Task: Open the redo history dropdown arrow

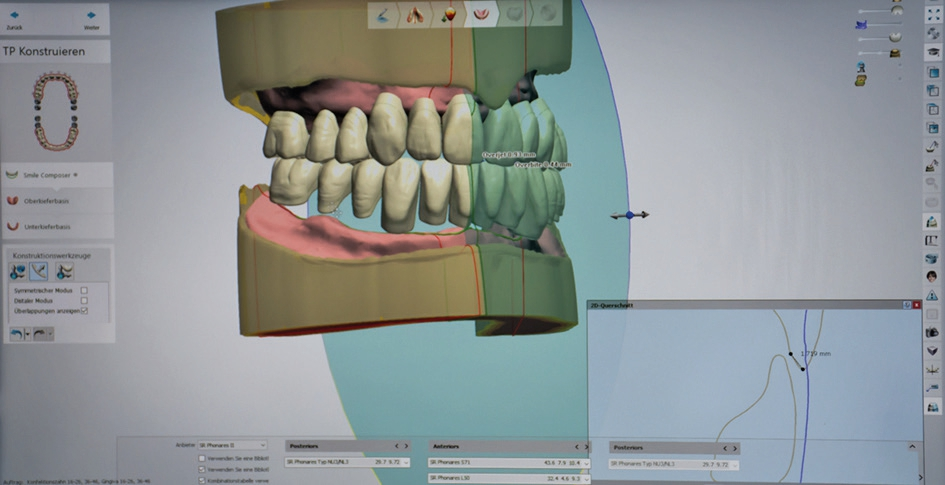Action: click(x=51, y=334)
